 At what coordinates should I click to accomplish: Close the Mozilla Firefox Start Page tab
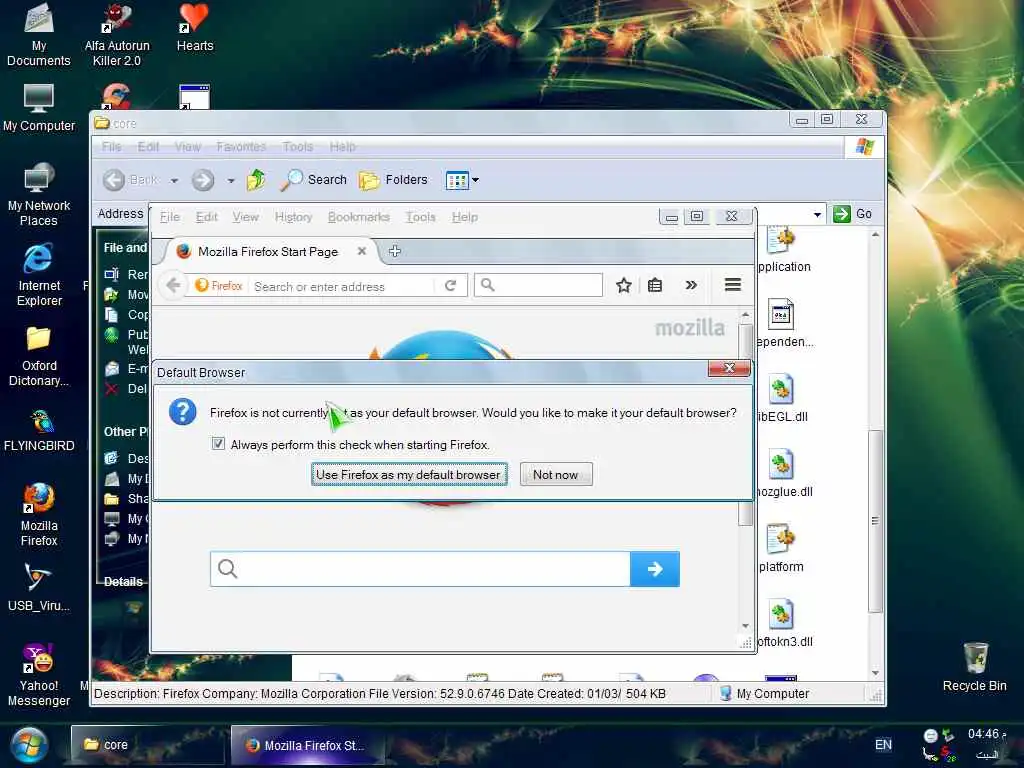click(x=362, y=251)
